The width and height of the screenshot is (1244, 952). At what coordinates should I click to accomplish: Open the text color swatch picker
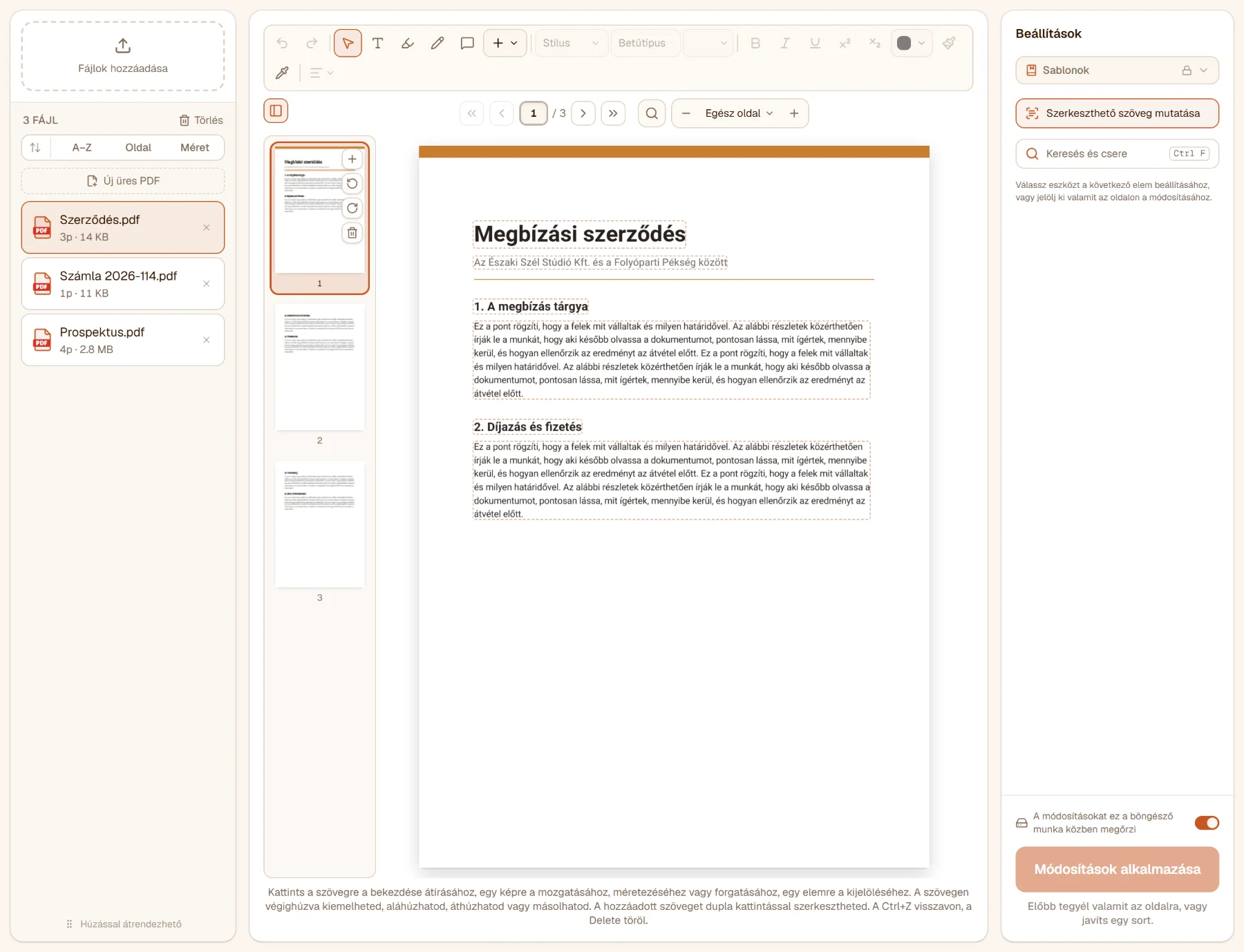pos(911,43)
